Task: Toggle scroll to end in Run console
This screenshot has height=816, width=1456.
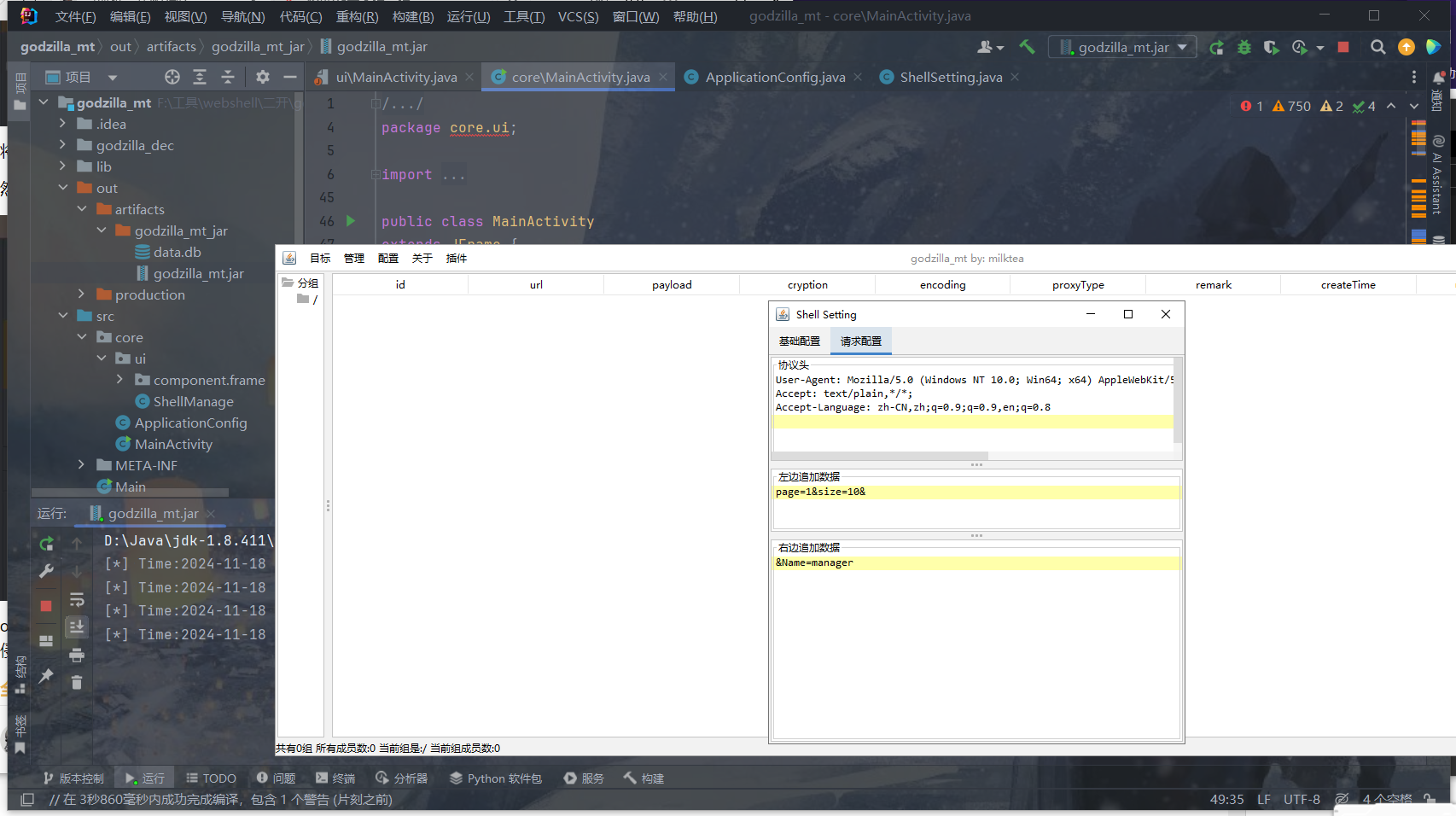Action: 77,627
